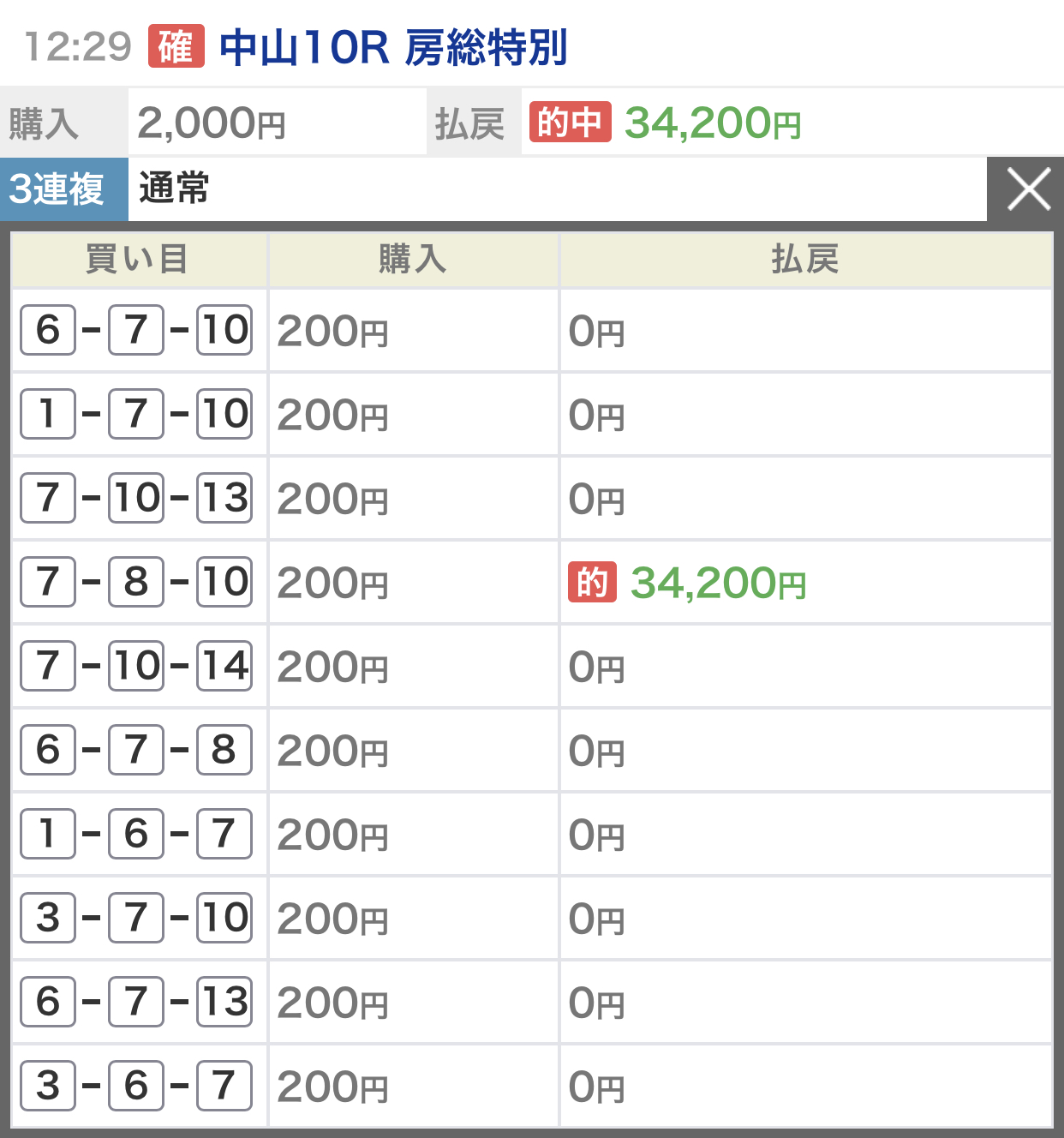Close the 3連複 bet details panel
Viewport: 1064px width, 1138px height.
[1026, 189]
